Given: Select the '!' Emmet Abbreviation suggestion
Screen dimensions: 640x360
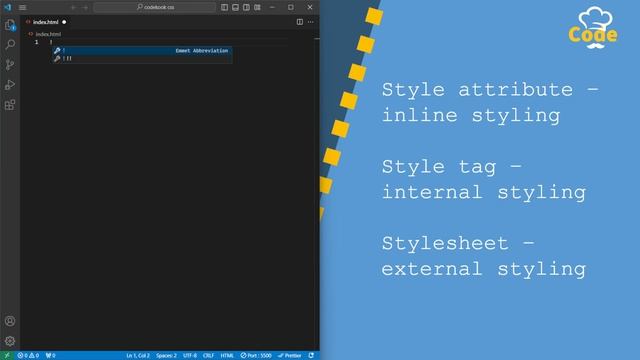Looking at the screenshot, I should point(142,51).
